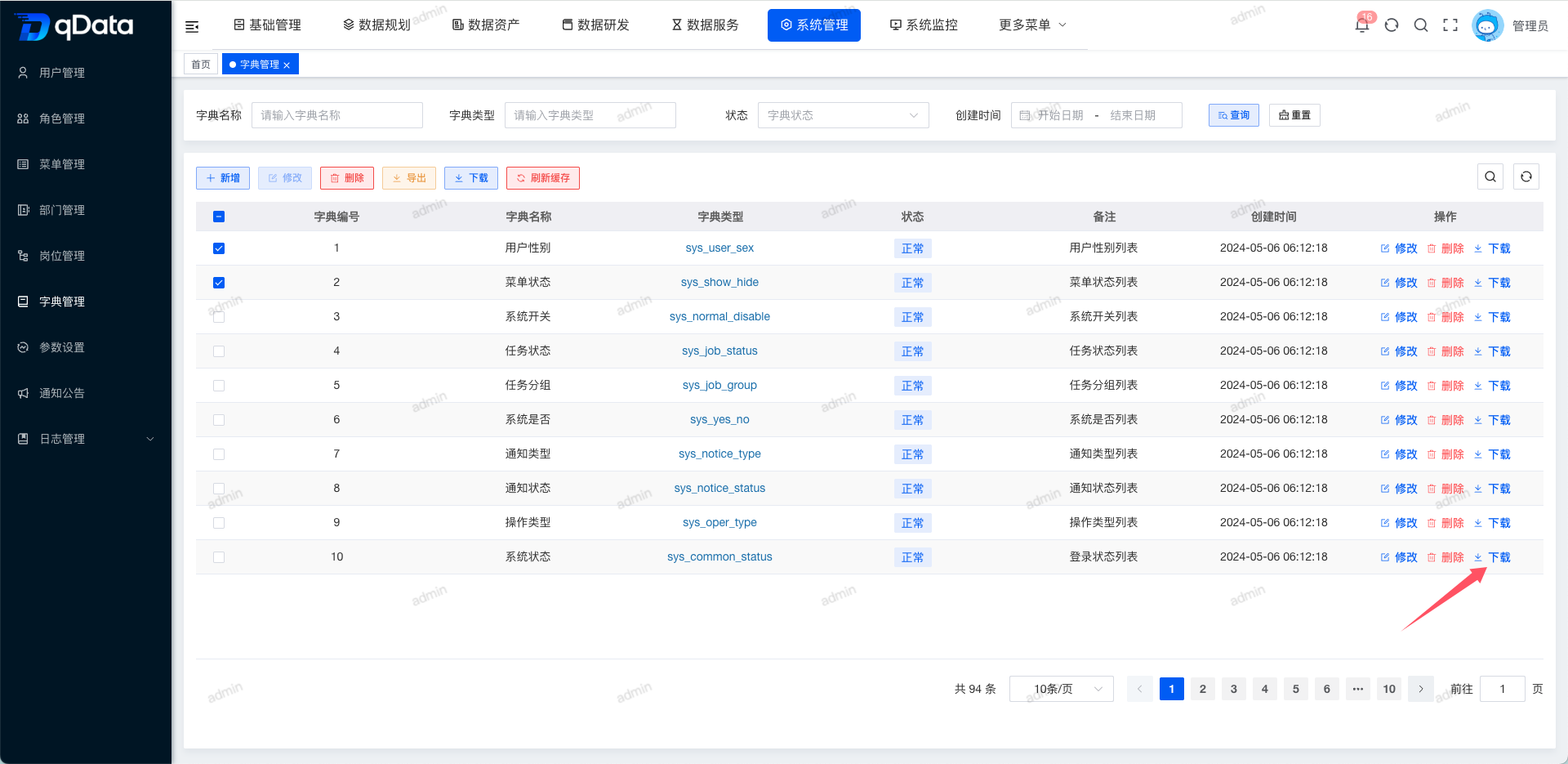Toggle search panel visibility above table

[x=1490, y=176]
